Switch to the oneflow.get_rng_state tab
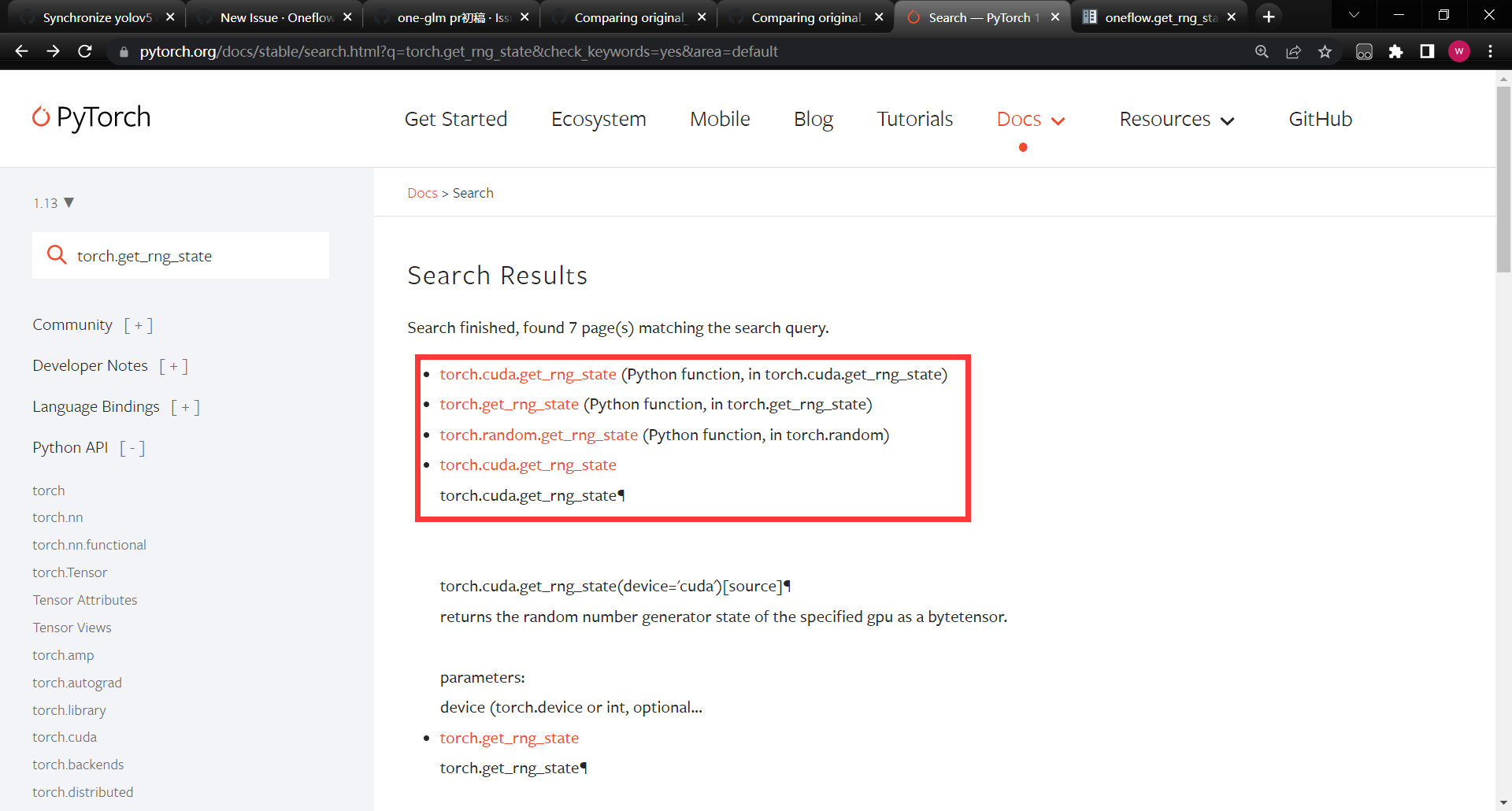The image size is (1512, 811). [x=1150, y=16]
